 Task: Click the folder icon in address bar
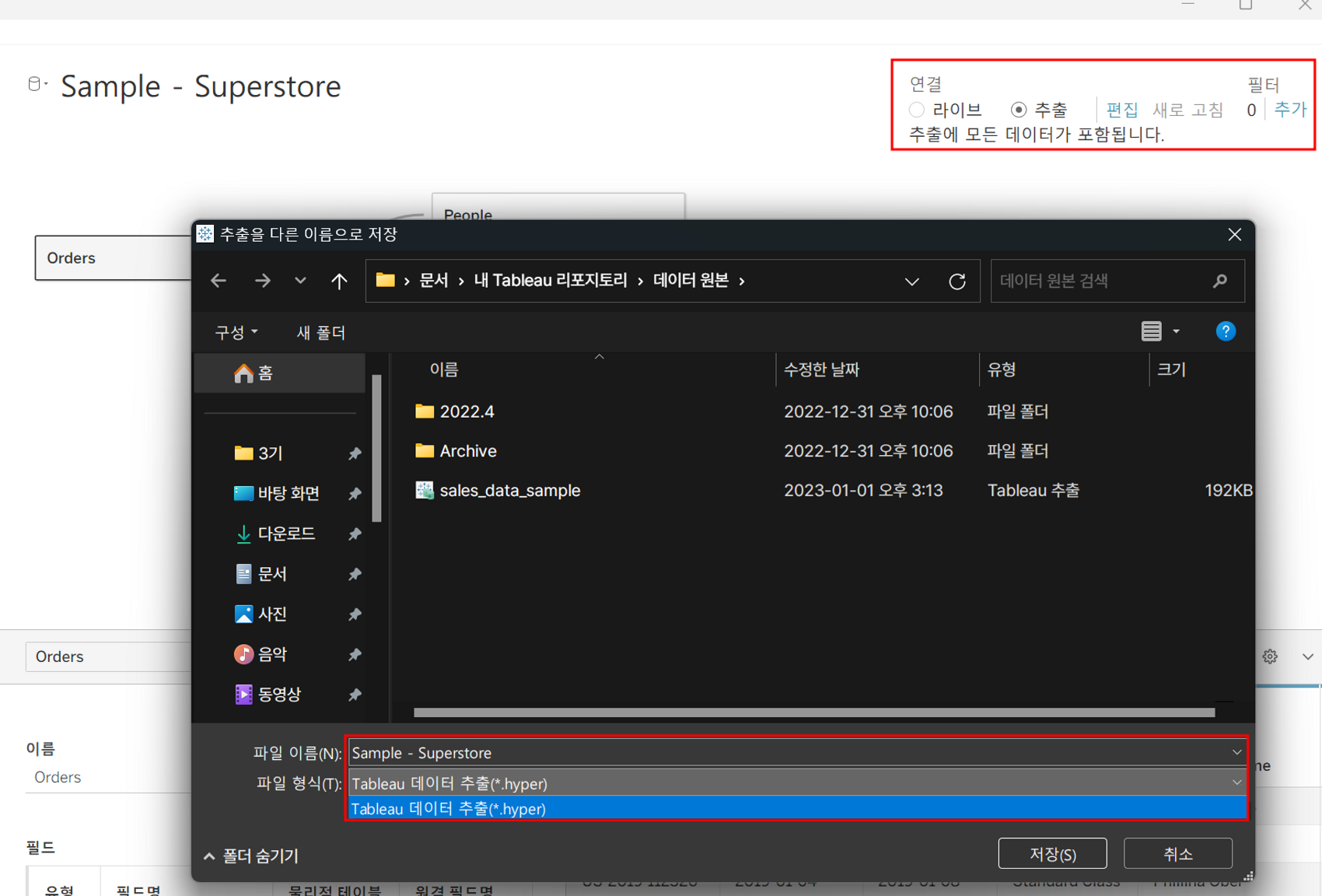[385, 280]
